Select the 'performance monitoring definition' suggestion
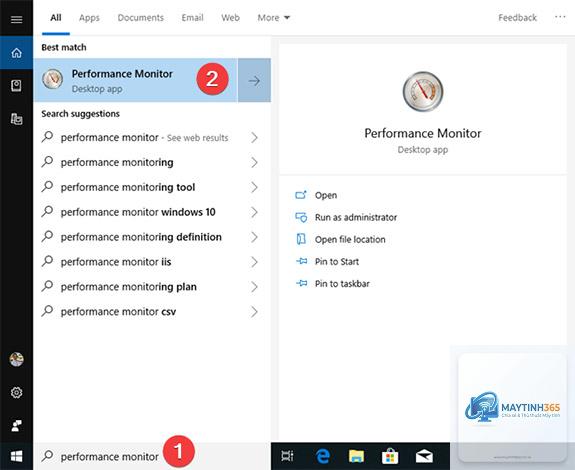The image size is (575, 470). pos(141,237)
